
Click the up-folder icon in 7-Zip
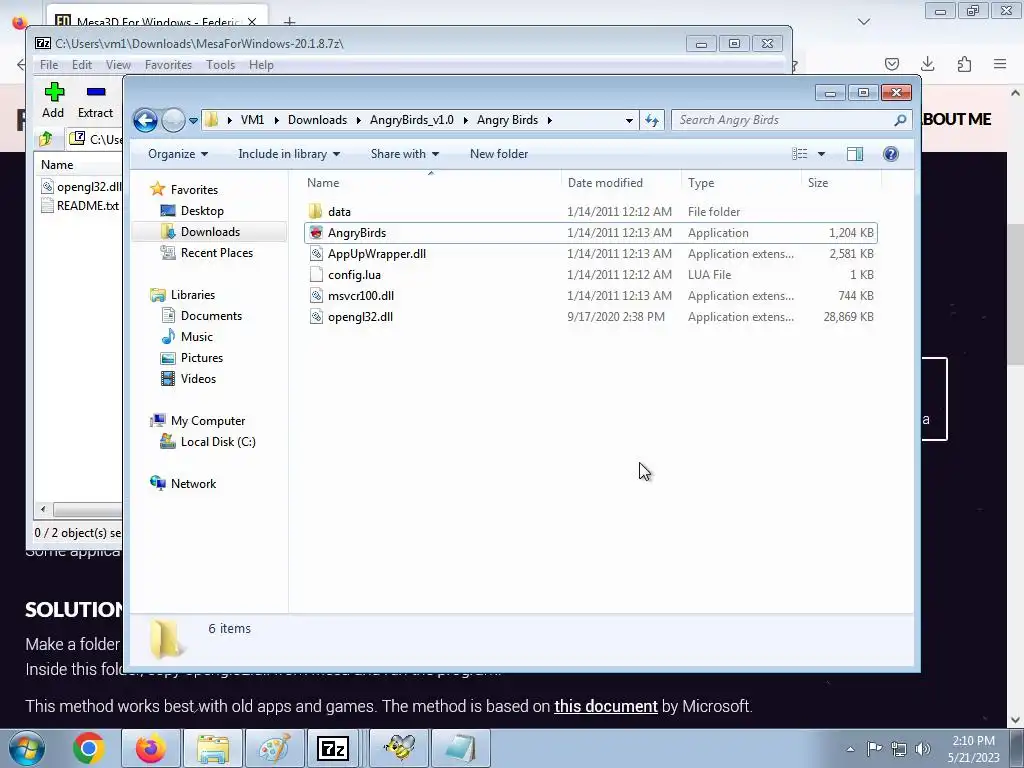[46, 138]
